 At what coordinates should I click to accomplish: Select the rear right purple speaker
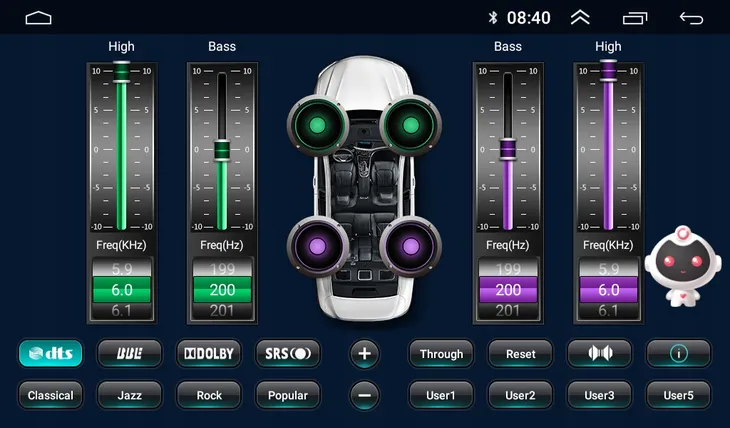point(411,246)
